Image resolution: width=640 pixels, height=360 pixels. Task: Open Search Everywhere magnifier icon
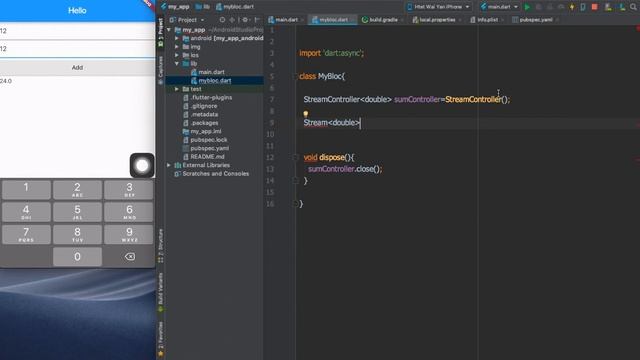point(633,7)
